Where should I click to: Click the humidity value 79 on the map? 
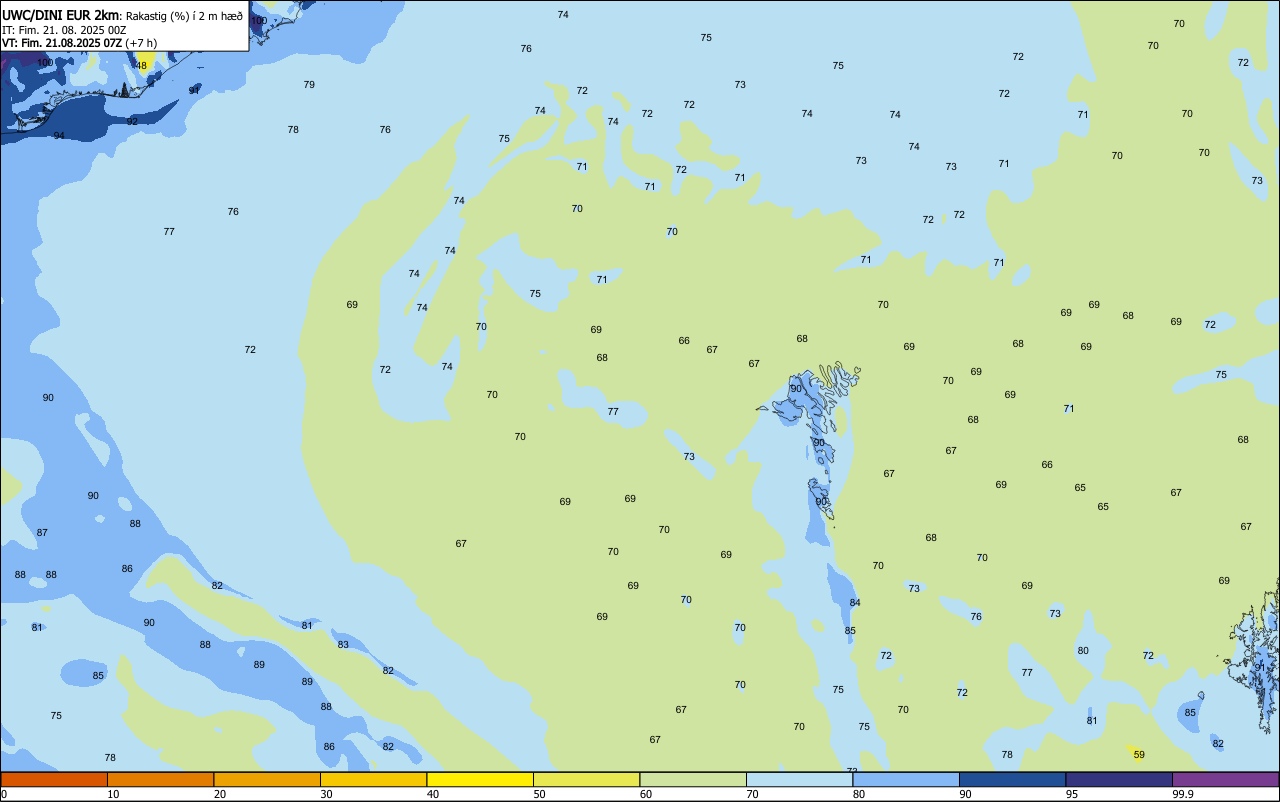pos(309,85)
